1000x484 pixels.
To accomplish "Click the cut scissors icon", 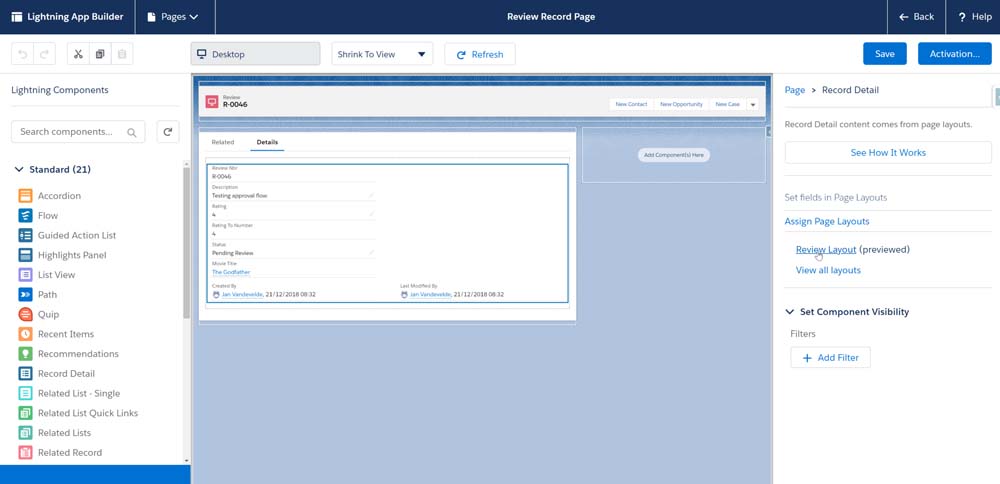I will [78, 54].
